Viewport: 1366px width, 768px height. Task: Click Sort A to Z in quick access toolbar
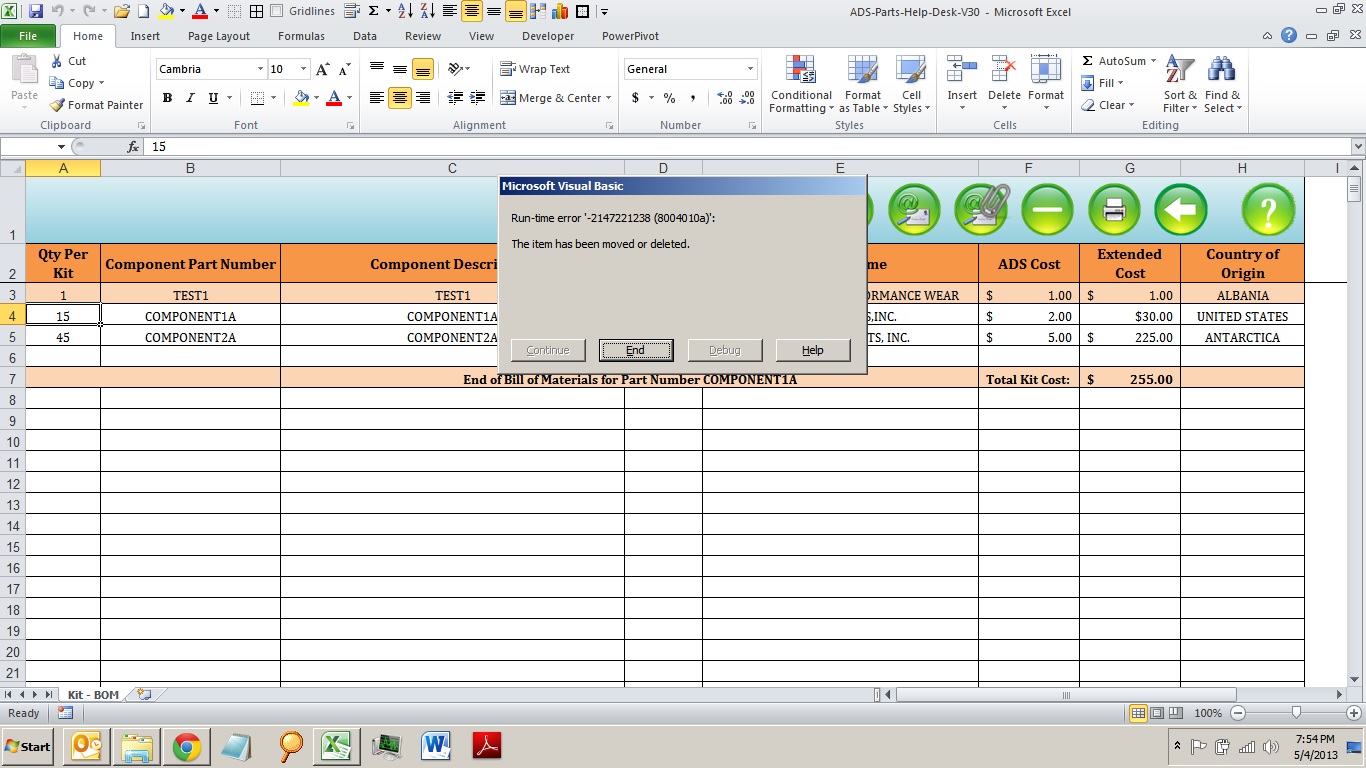[x=406, y=12]
